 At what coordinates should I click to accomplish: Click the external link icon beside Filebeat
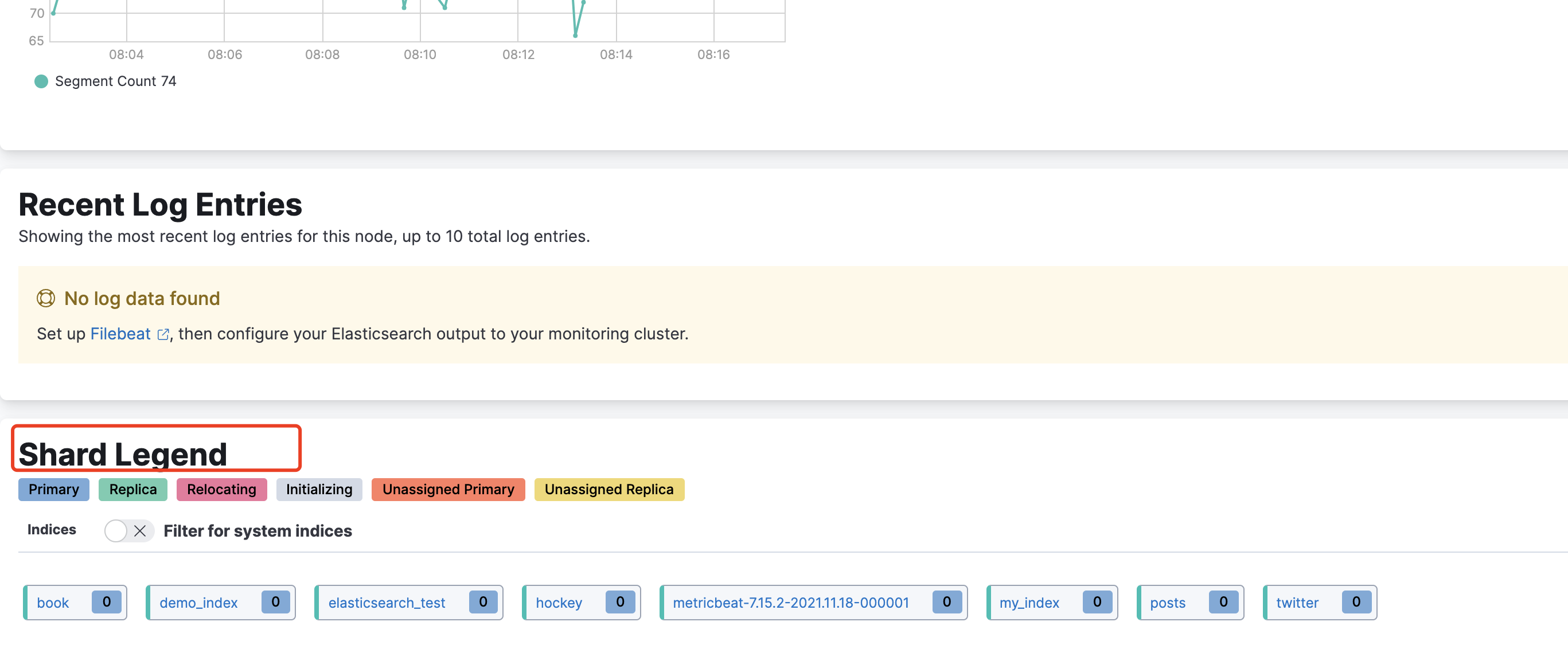pyautogui.click(x=162, y=334)
